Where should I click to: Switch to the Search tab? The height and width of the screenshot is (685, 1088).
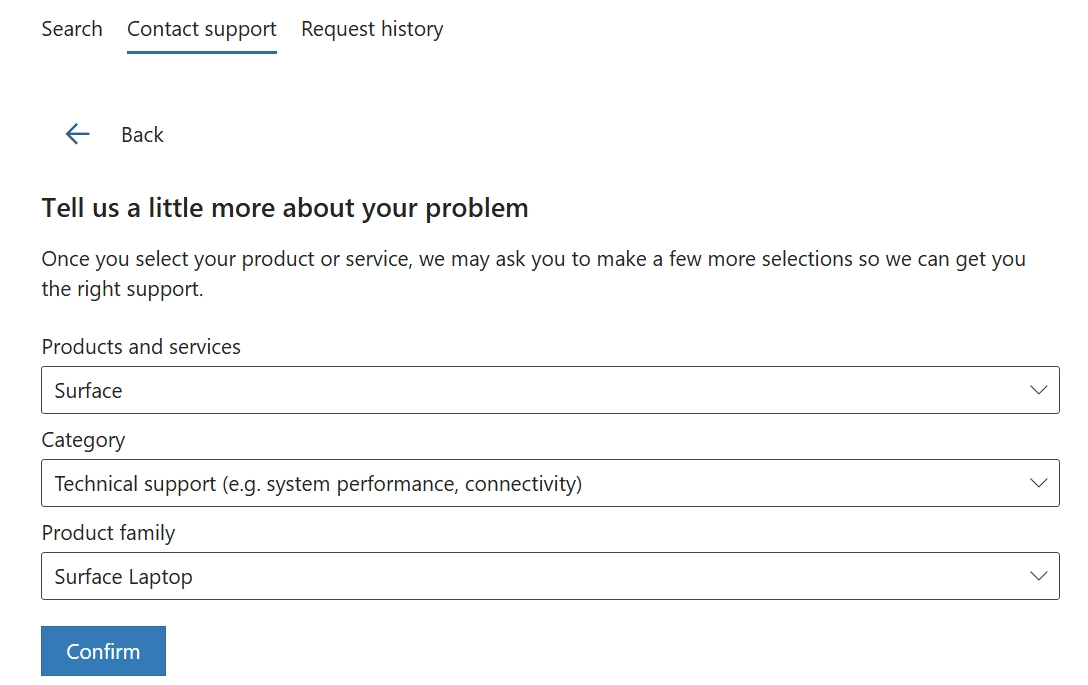click(x=72, y=29)
